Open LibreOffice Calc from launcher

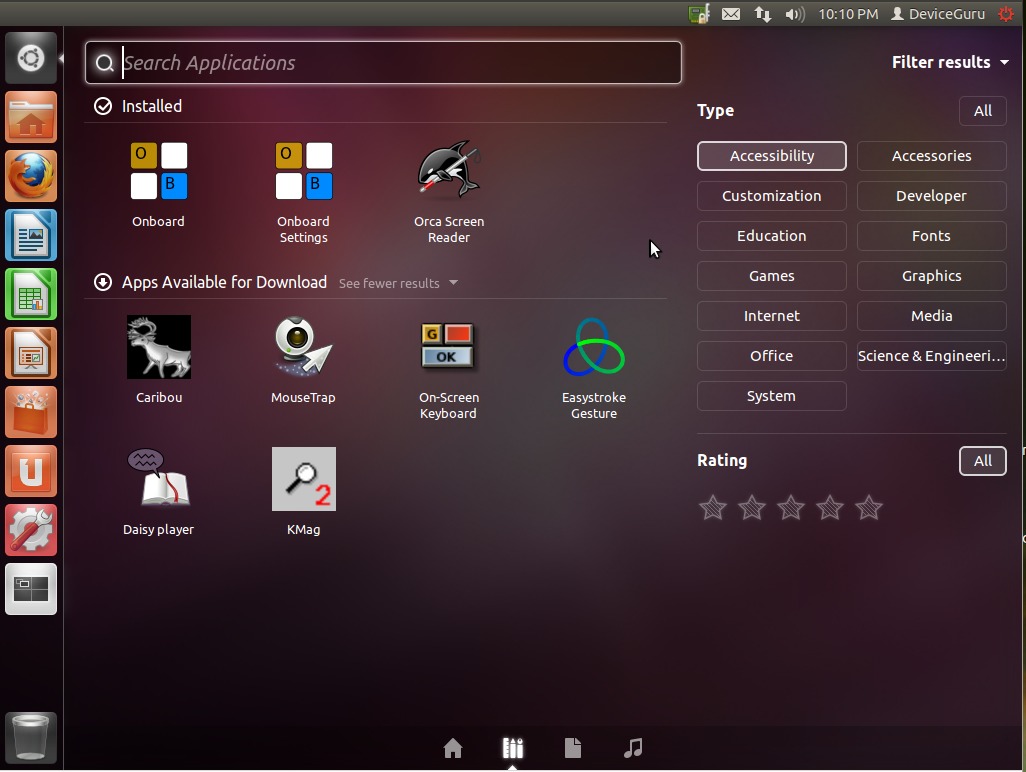coord(31,294)
